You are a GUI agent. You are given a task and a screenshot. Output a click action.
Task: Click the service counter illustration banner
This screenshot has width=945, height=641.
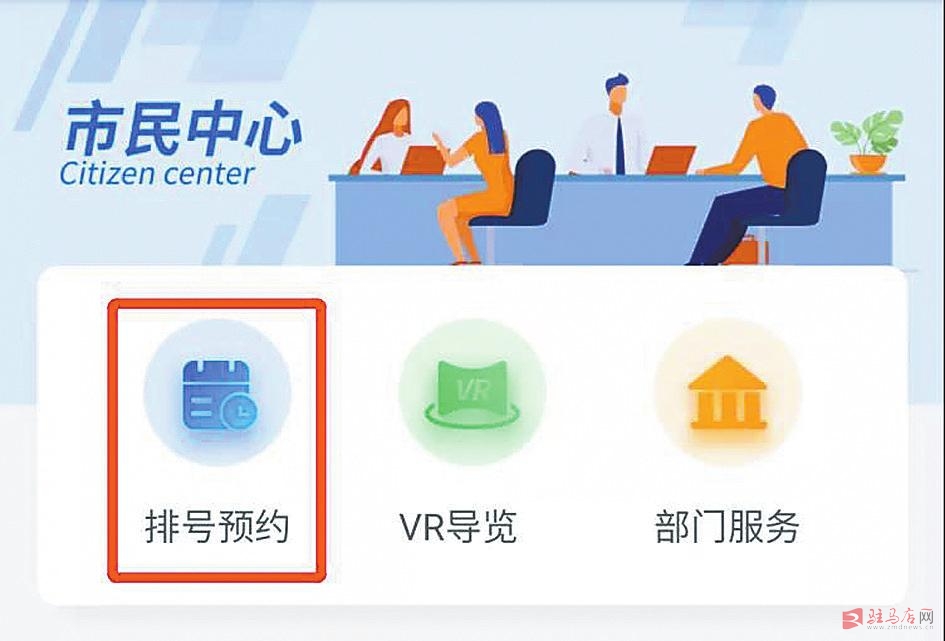616,170
